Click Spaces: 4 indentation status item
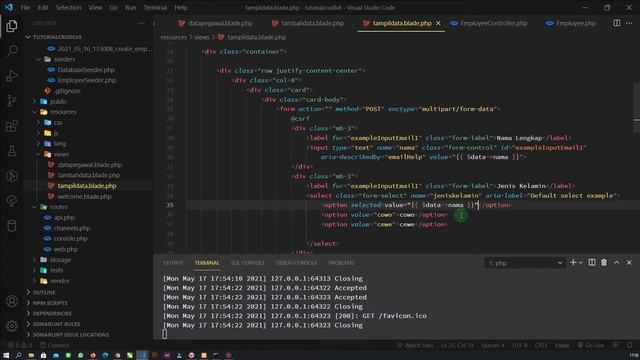 tap(492, 345)
